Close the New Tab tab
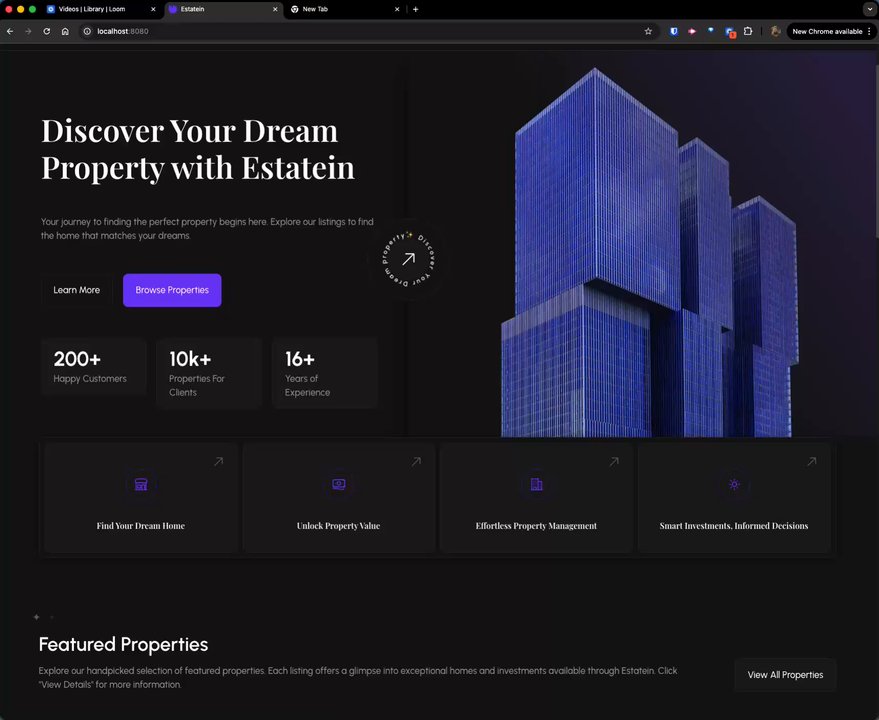The width and height of the screenshot is (879, 720). click(x=397, y=9)
